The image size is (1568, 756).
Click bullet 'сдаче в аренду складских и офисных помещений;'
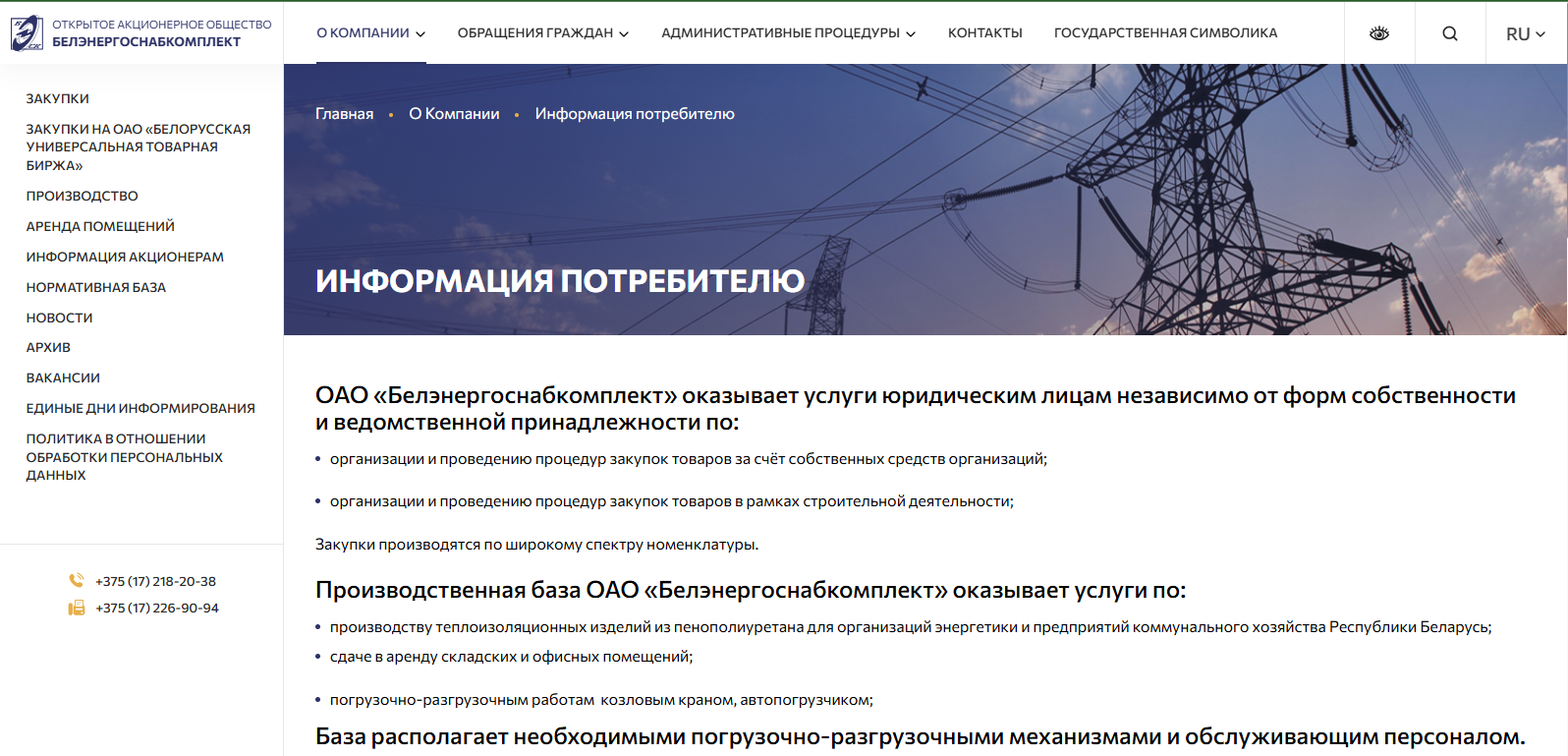(x=511, y=657)
